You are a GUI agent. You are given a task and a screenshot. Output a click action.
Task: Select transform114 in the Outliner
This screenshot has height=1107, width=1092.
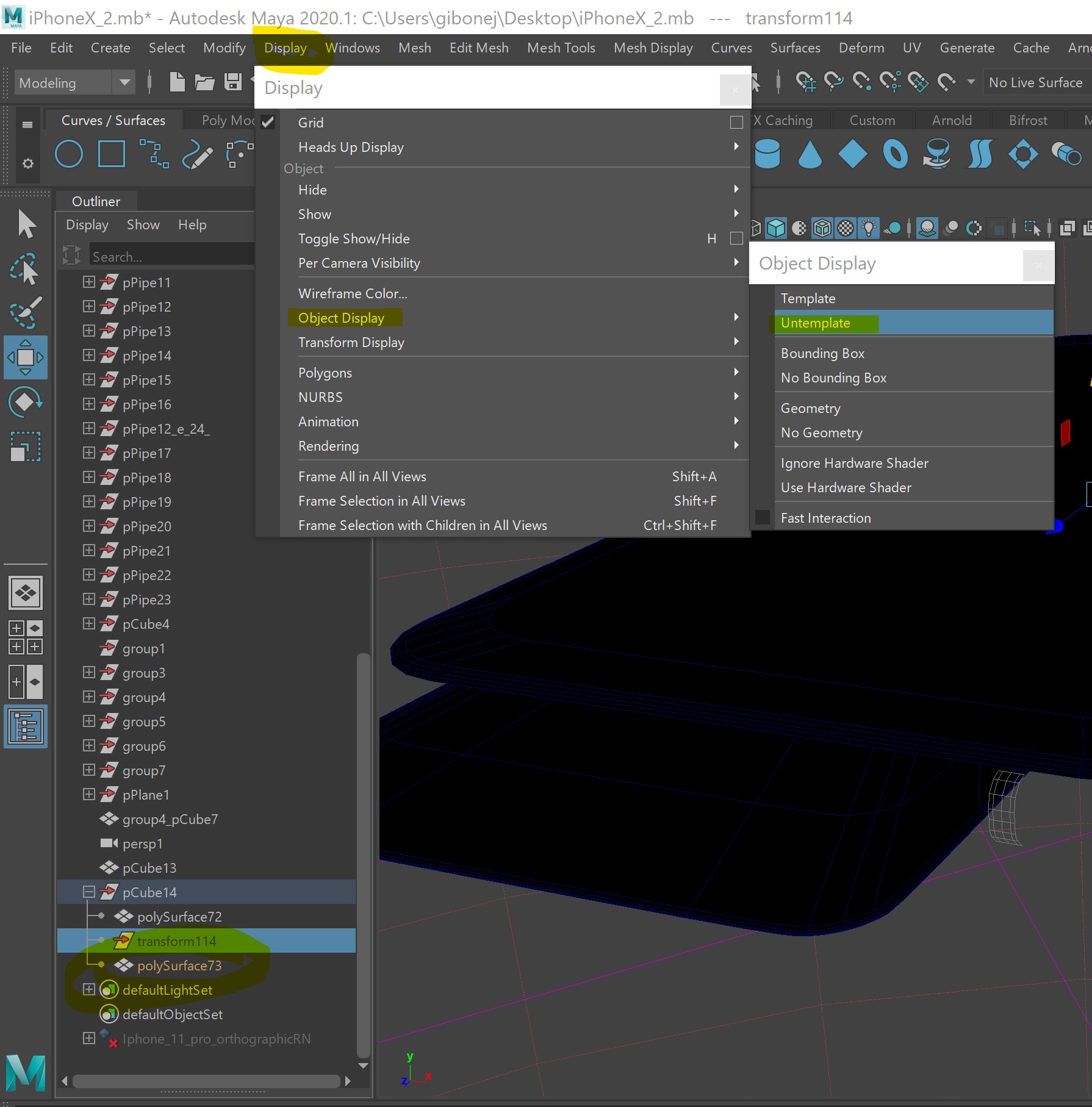tap(177, 940)
